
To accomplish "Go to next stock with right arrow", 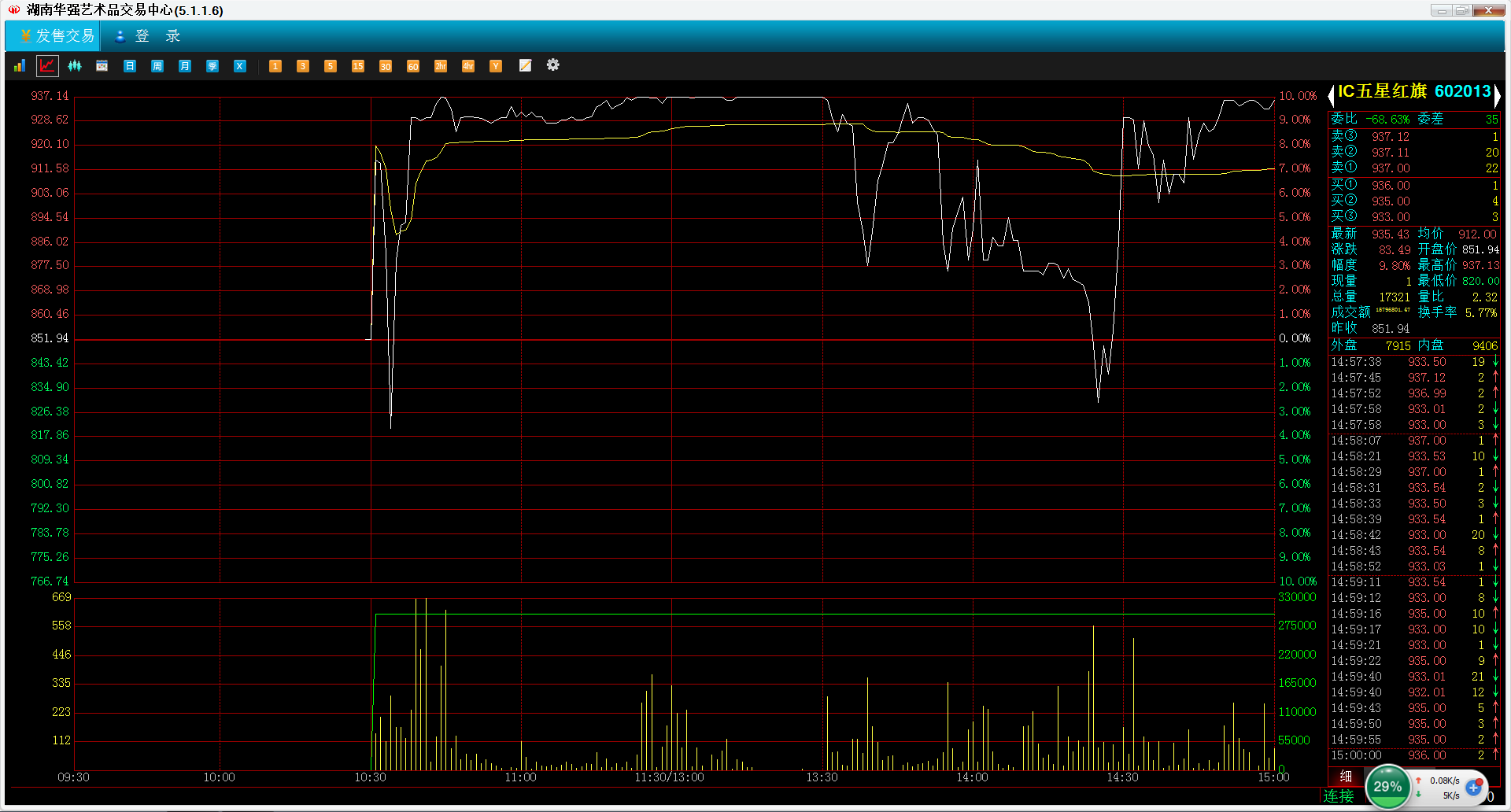I will pos(1497,95).
